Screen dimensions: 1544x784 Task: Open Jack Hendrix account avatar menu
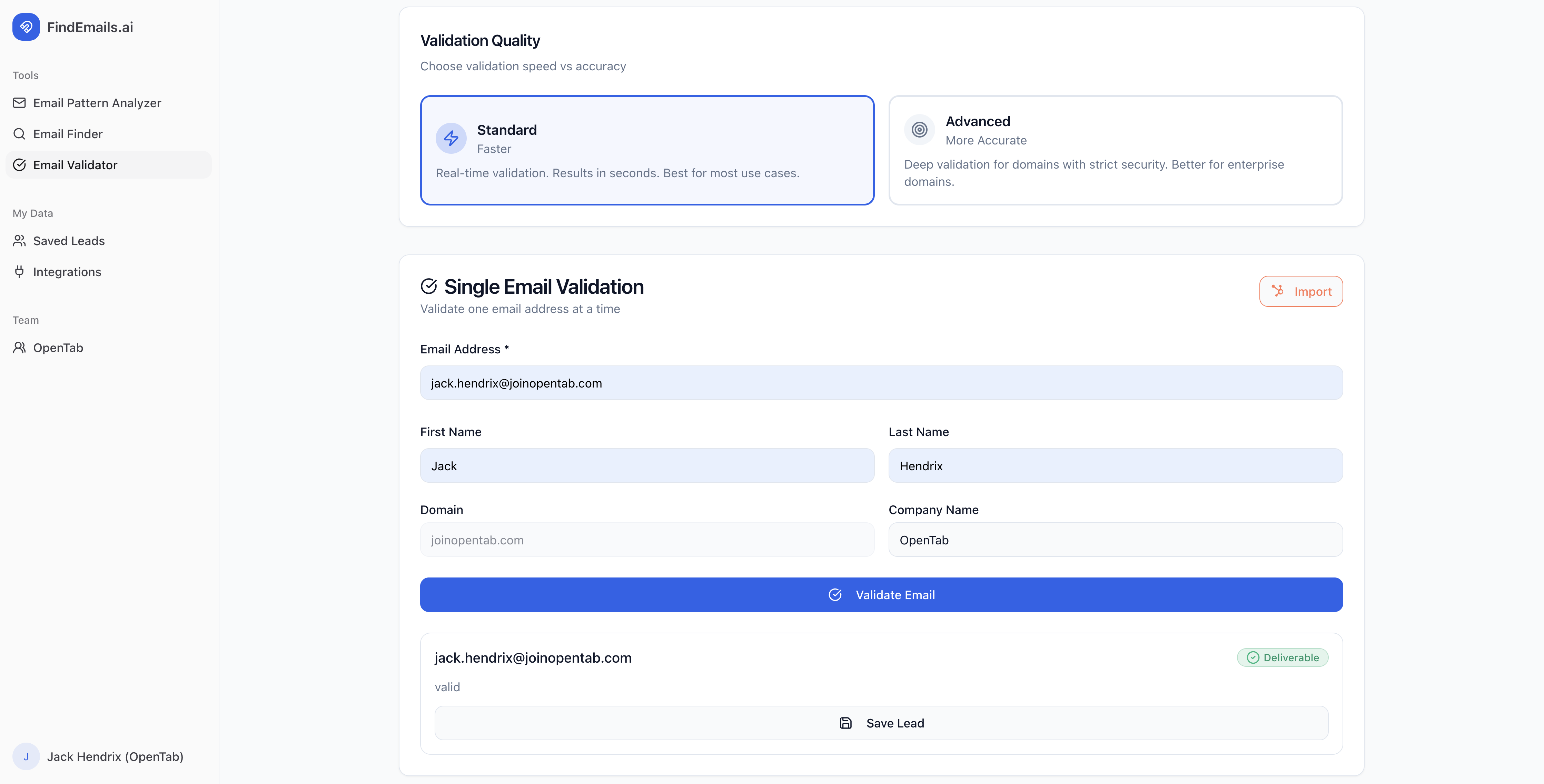(26, 756)
